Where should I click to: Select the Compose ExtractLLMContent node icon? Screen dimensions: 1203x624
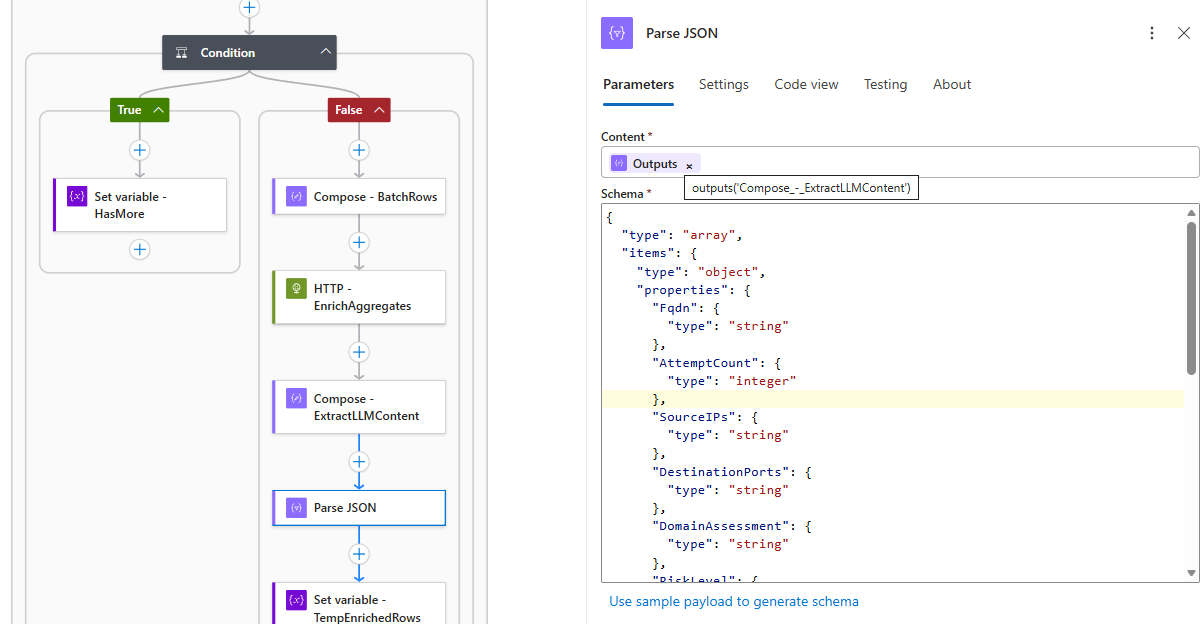[296, 398]
